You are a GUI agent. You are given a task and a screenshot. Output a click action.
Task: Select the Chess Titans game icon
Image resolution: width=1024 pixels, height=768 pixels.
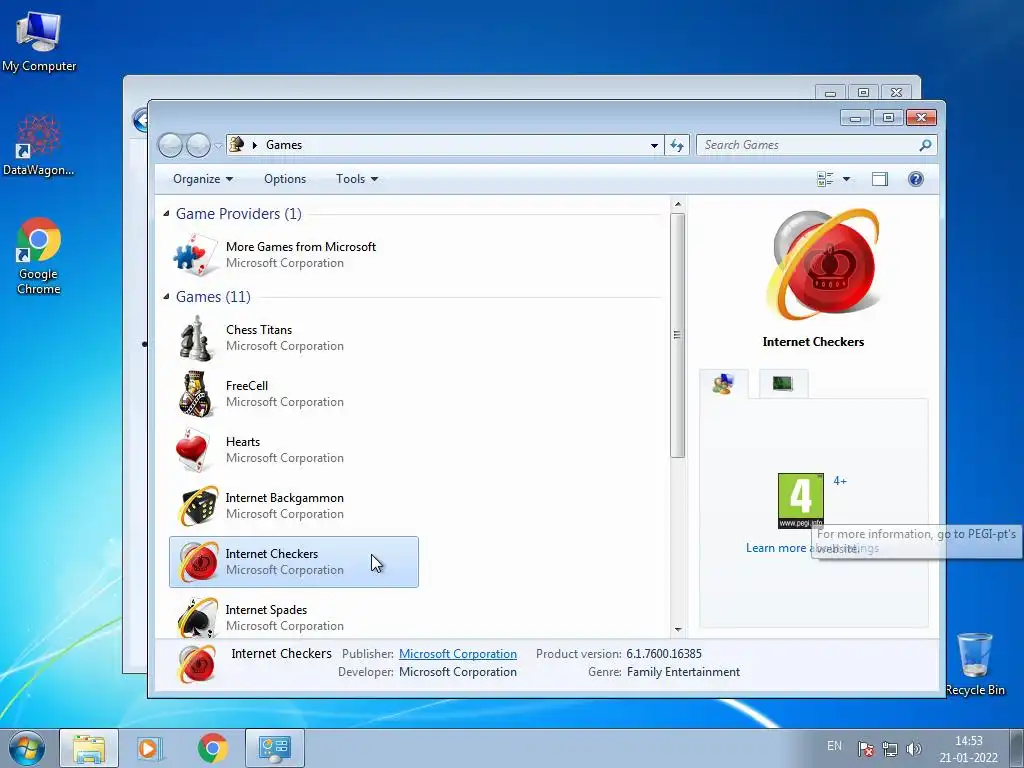pyautogui.click(x=195, y=338)
